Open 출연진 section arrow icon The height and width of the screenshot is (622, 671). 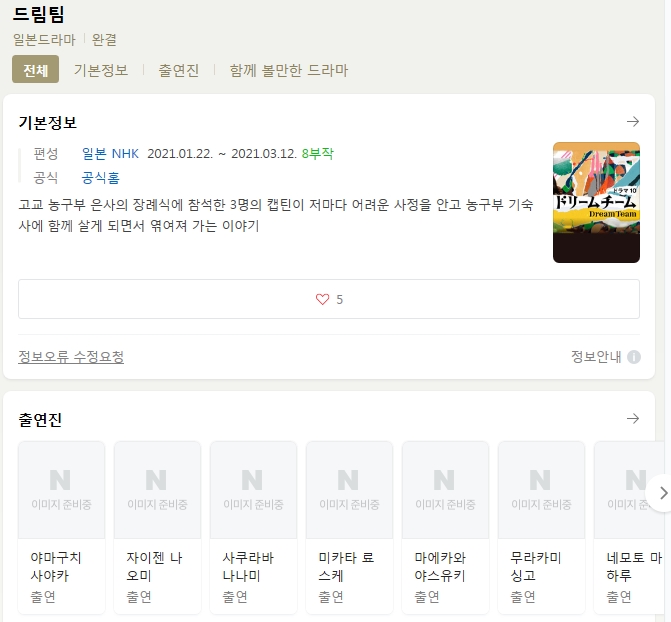633,418
